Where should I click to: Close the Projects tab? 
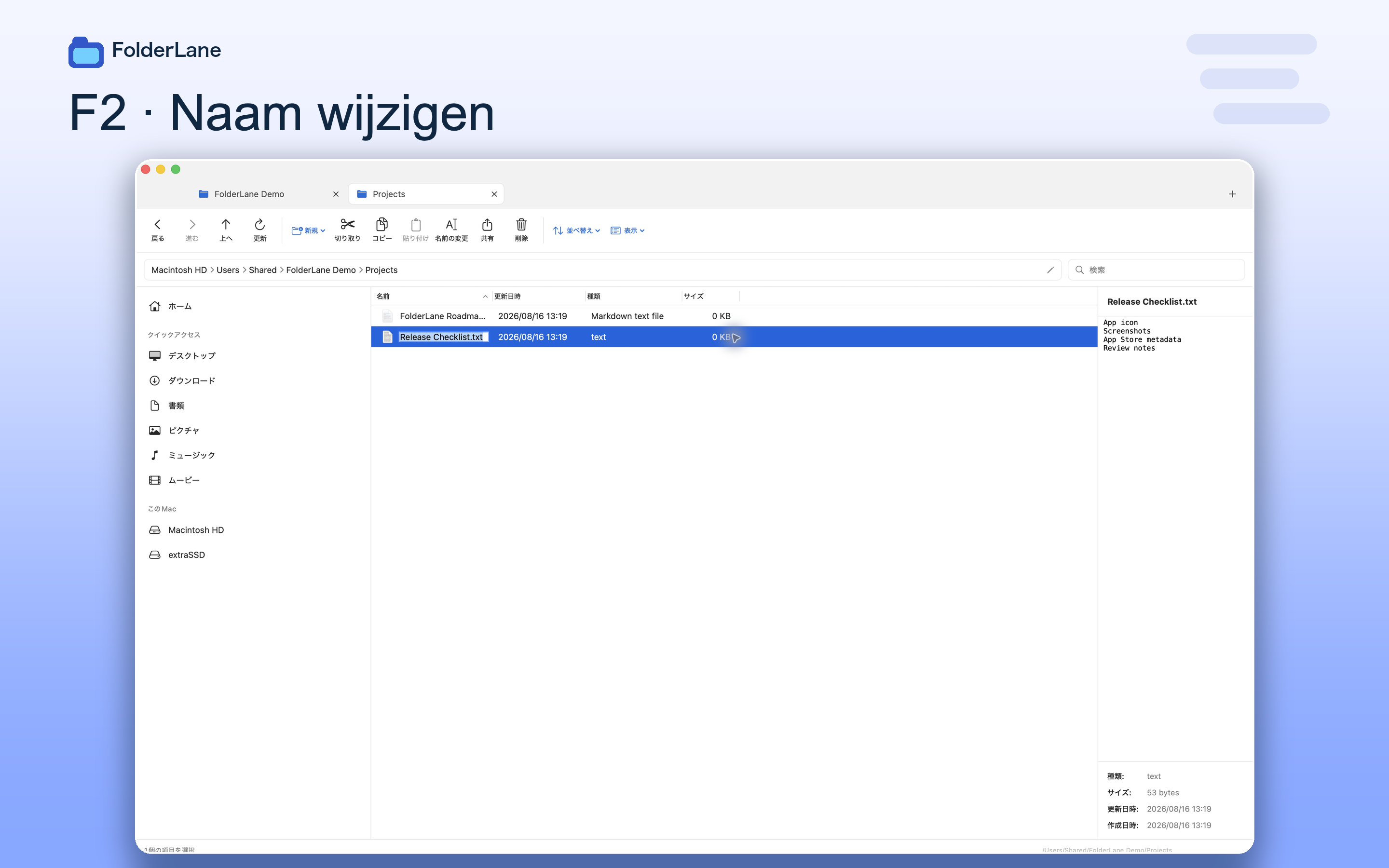coord(494,194)
